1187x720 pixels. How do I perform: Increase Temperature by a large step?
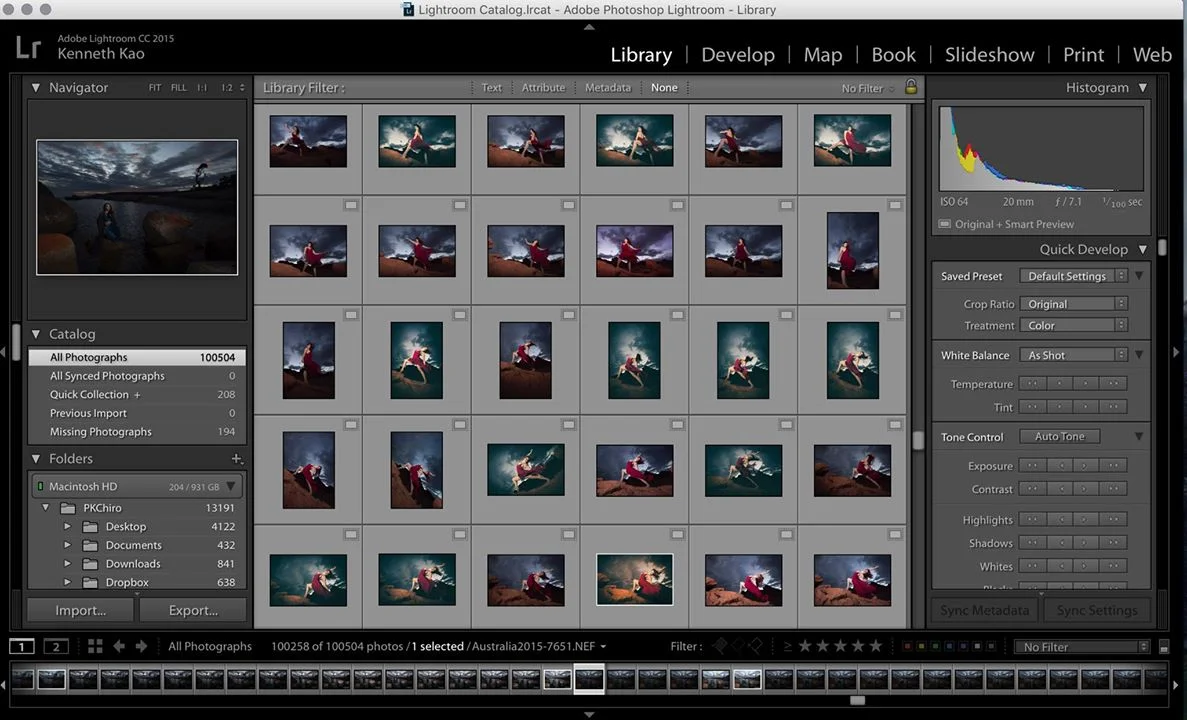[x=1114, y=384]
